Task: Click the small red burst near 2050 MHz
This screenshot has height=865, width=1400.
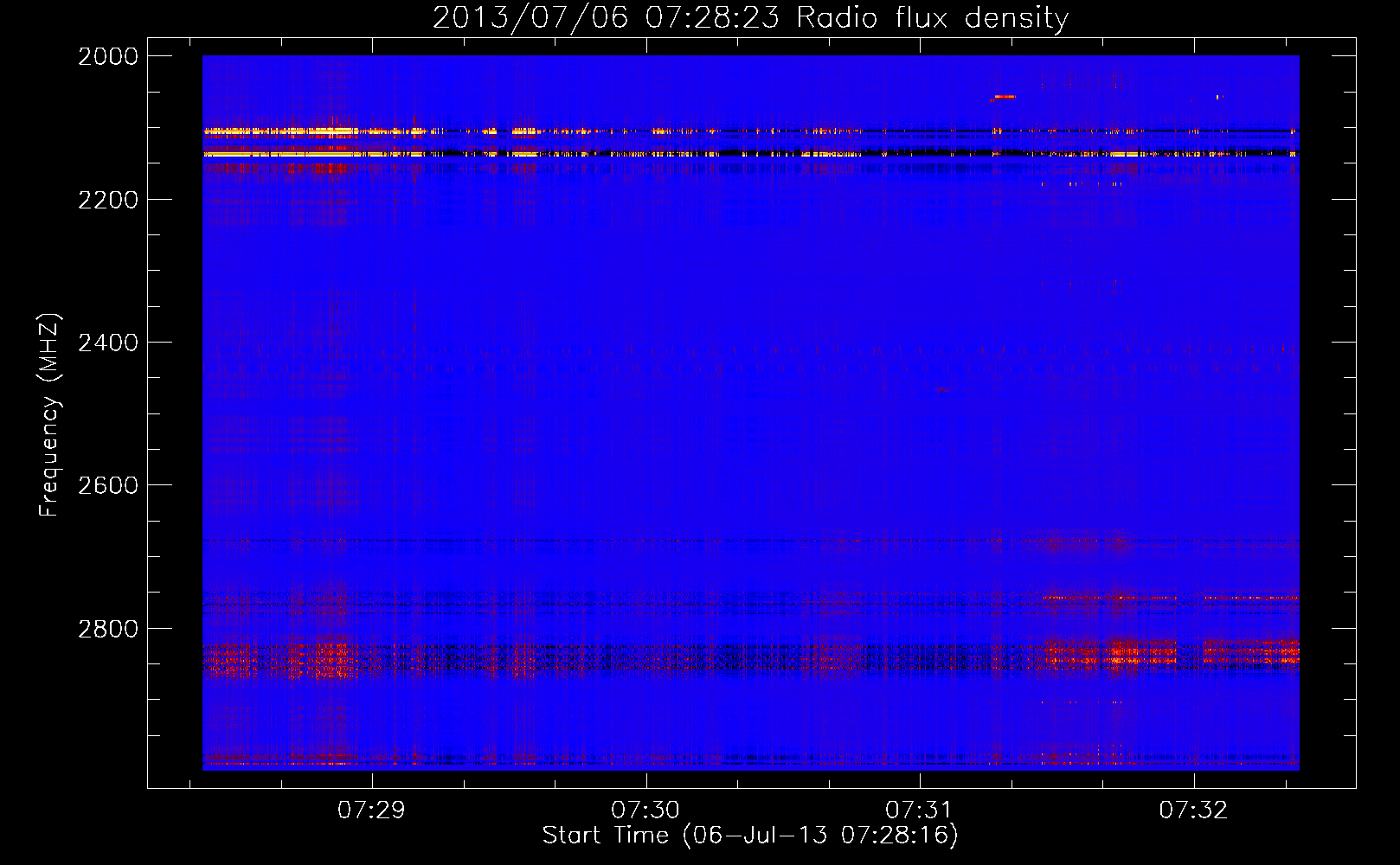Action: 1004,97
